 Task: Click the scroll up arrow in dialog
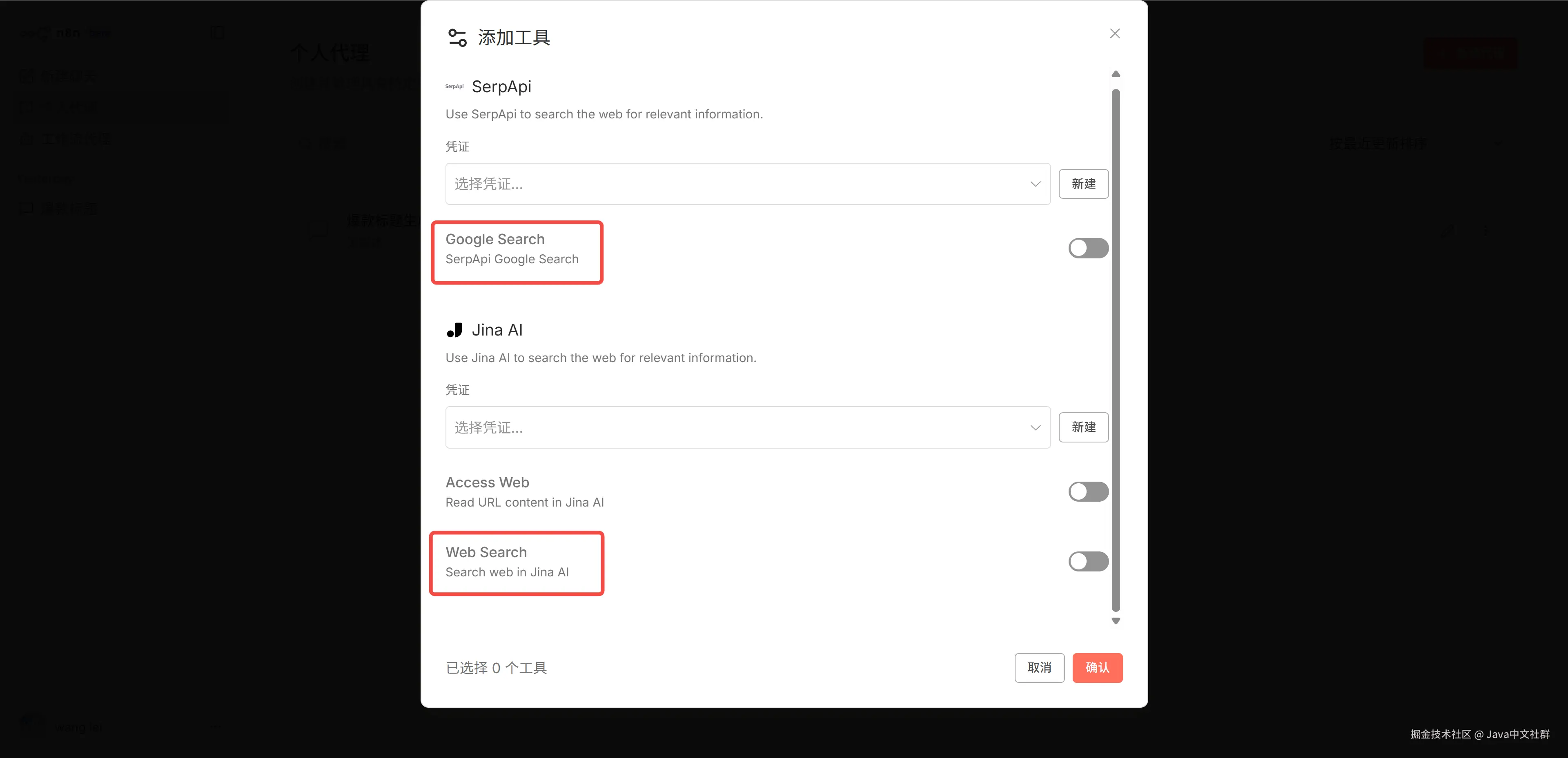tap(1115, 74)
